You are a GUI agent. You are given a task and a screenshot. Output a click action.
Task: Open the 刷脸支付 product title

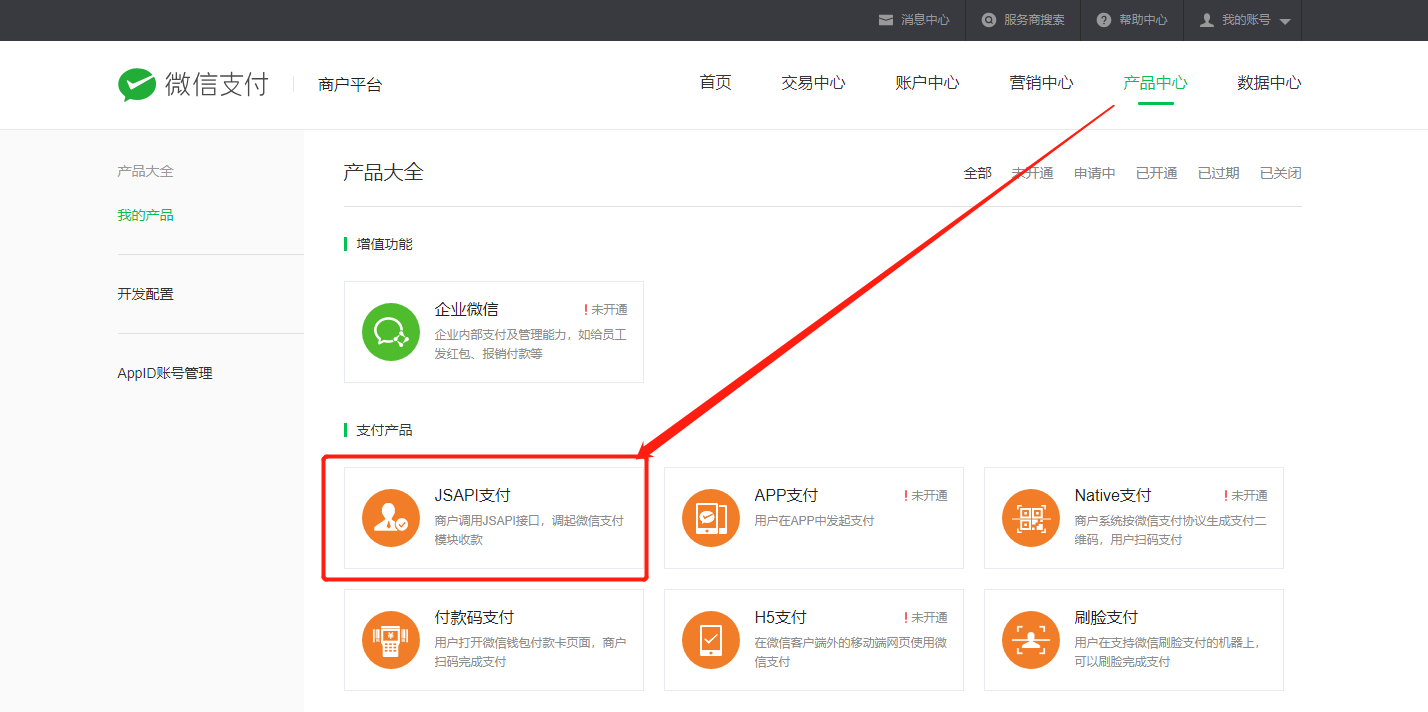point(1106,617)
